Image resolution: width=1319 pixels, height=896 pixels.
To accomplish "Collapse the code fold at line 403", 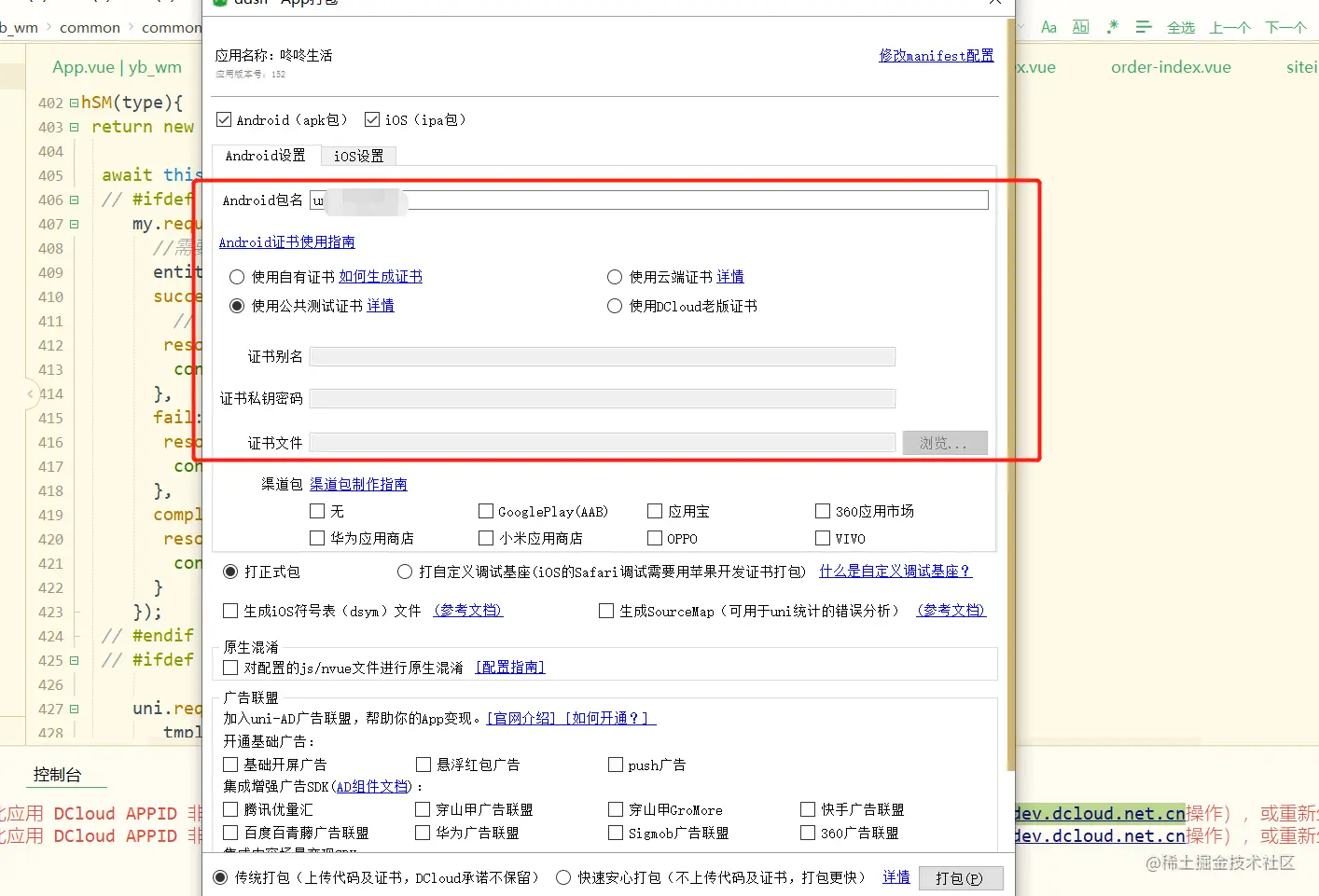I will (x=74, y=127).
